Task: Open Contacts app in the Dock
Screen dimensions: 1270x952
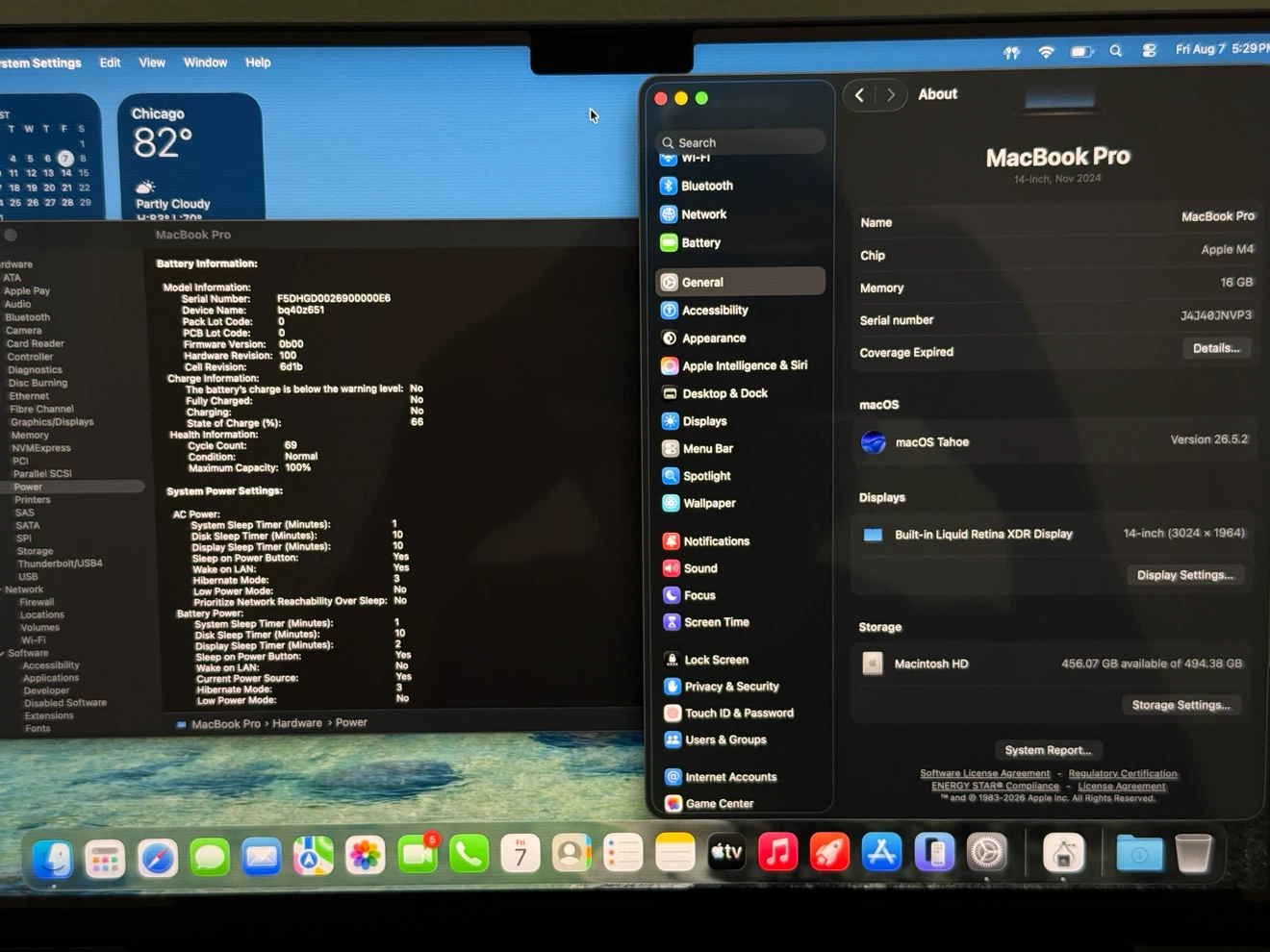Action: coord(571,854)
